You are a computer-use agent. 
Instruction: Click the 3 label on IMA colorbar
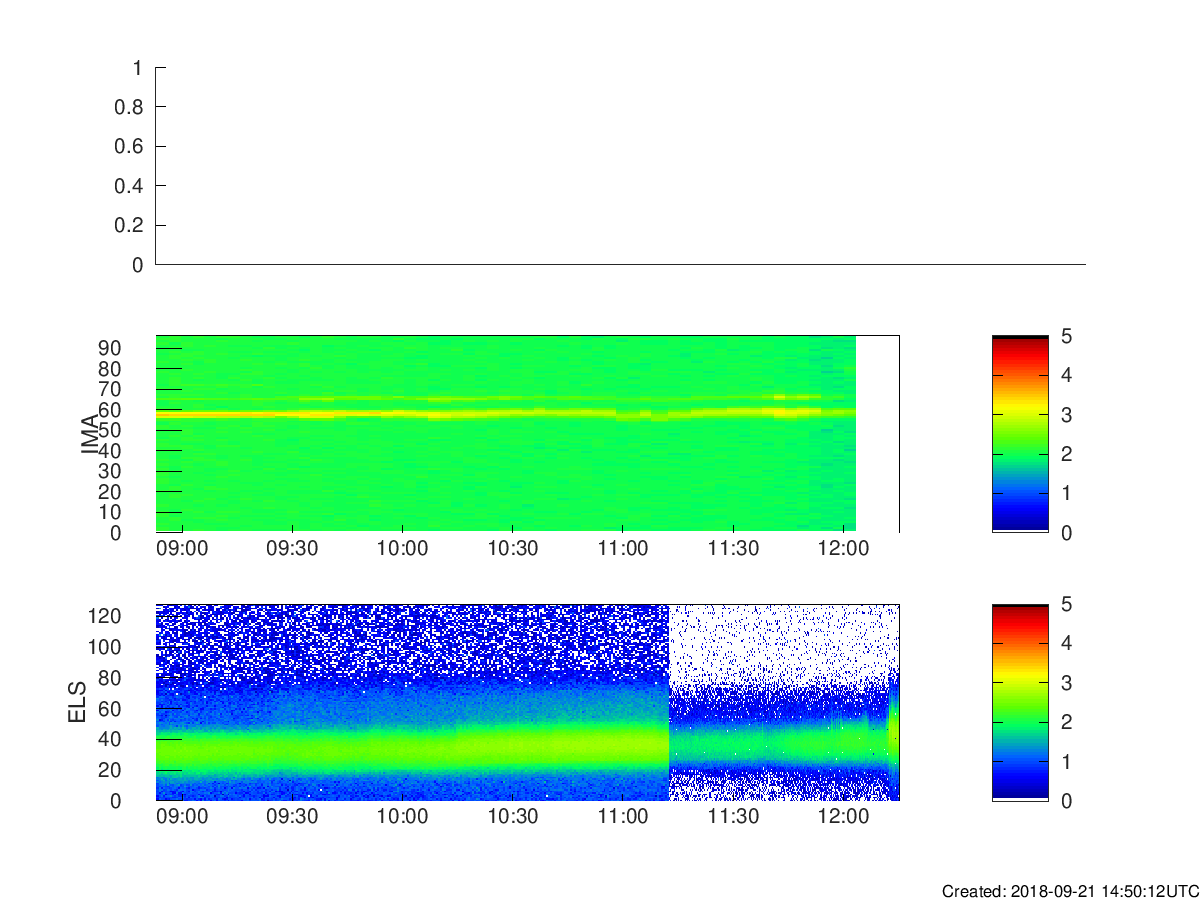(1066, 414)
